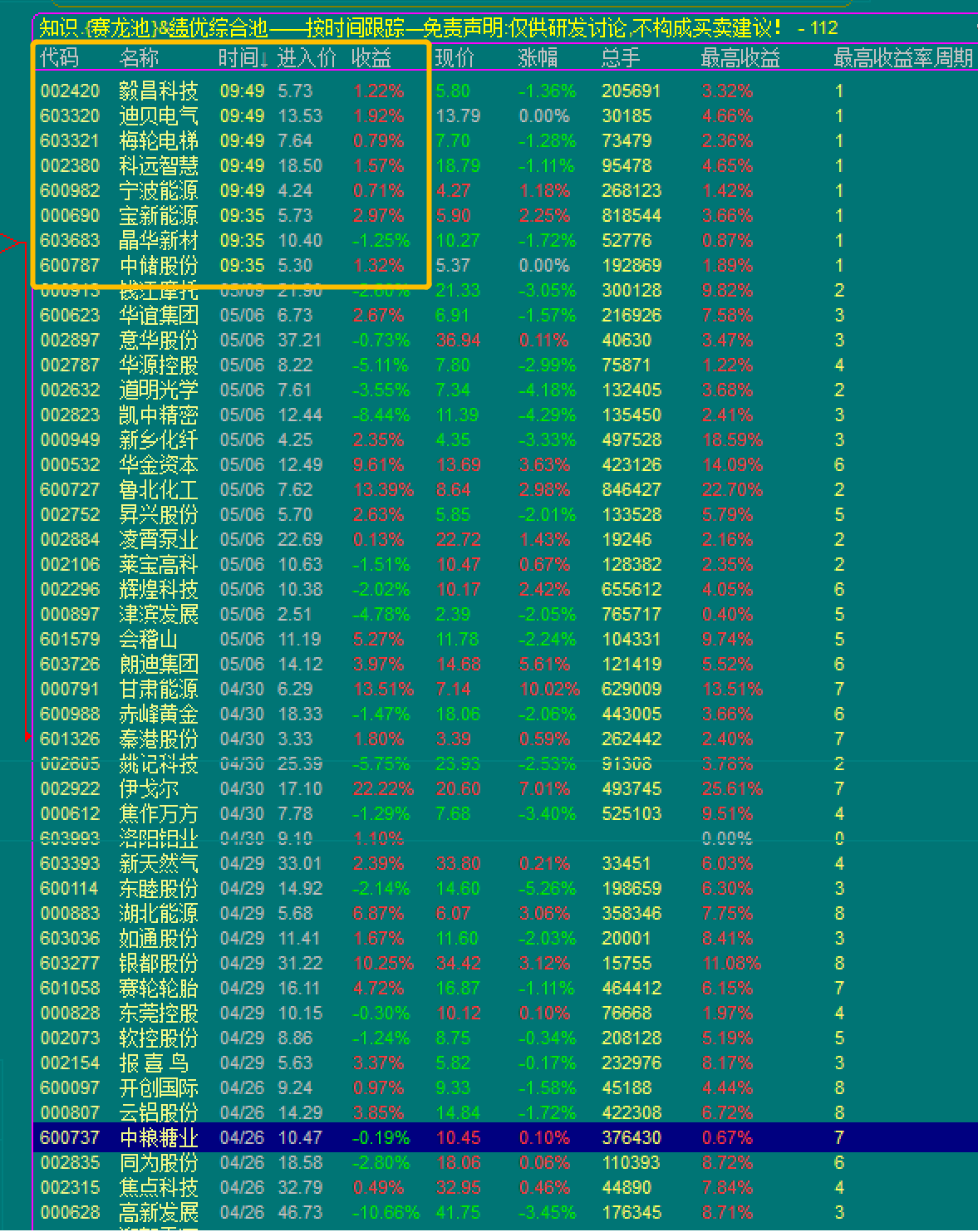Click stock code 002922

(x=70, y=789)
